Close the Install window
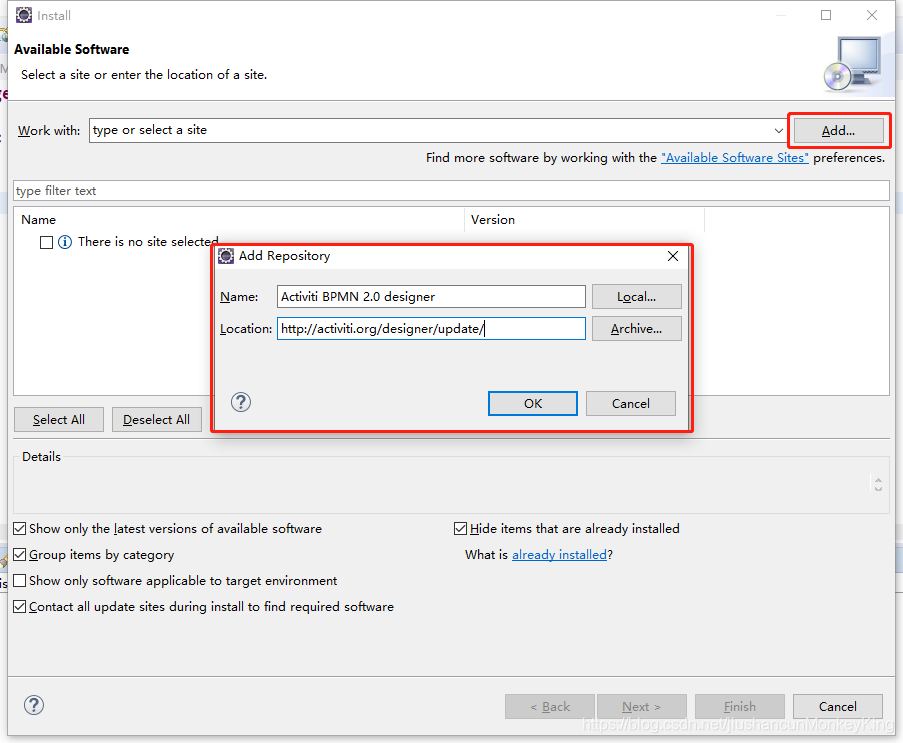903x743 pixels. pyautogui.click(x=872, y=15)
